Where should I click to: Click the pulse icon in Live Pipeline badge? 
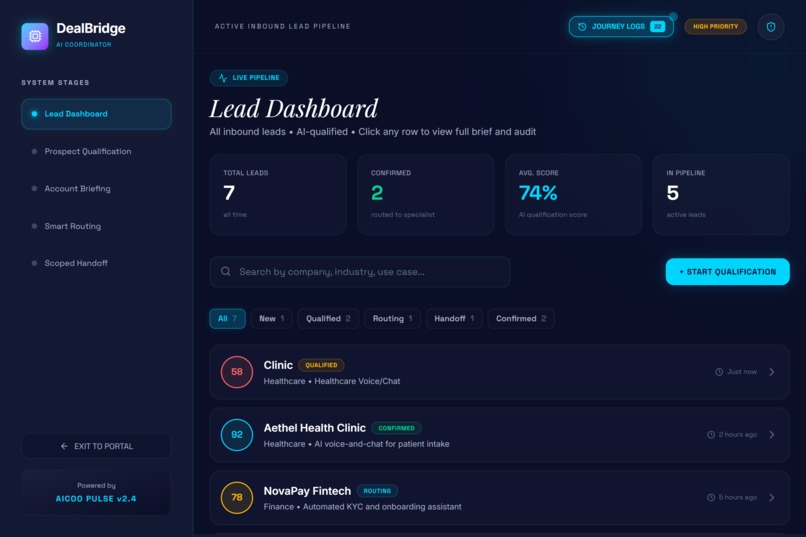pyautogui.click(x=223, y=78)
